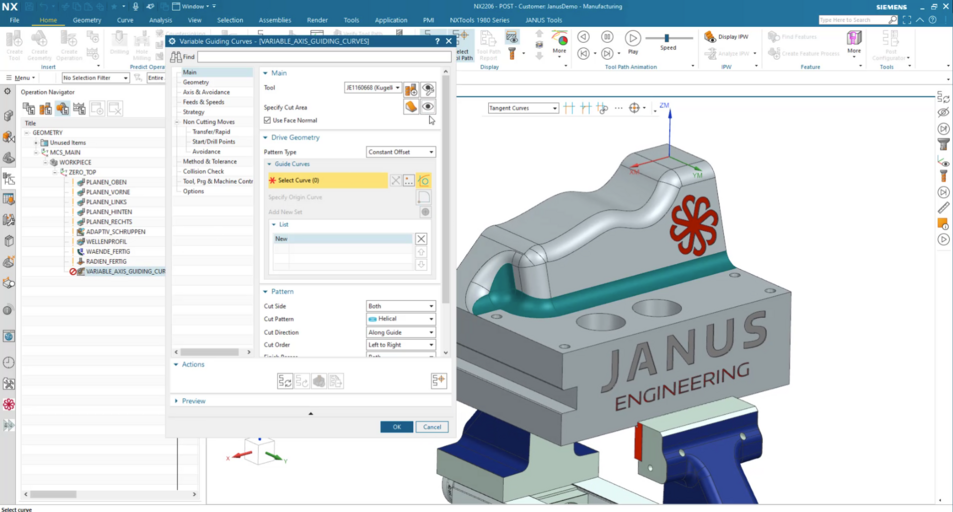Viewport: 953px width, 512px height.
Task: Click the ruler measure icon on right toolbar
Action: point(943,208)
